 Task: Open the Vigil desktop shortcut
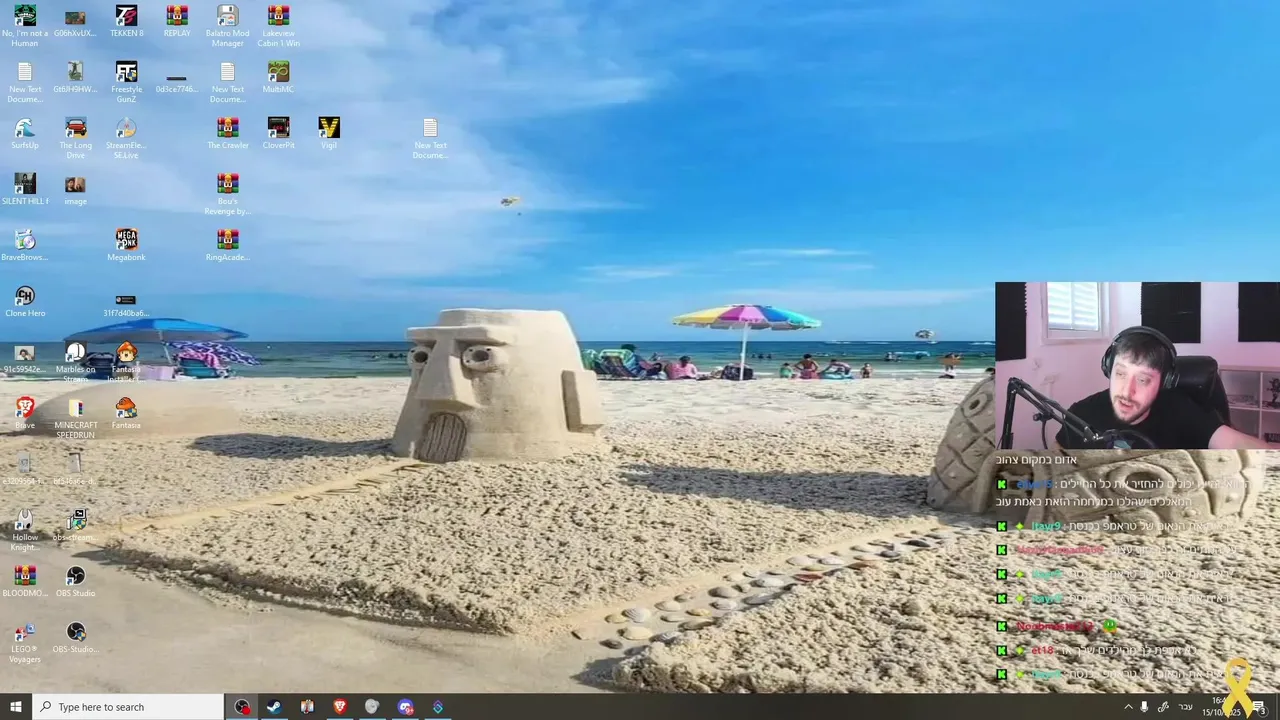point(329,133)
